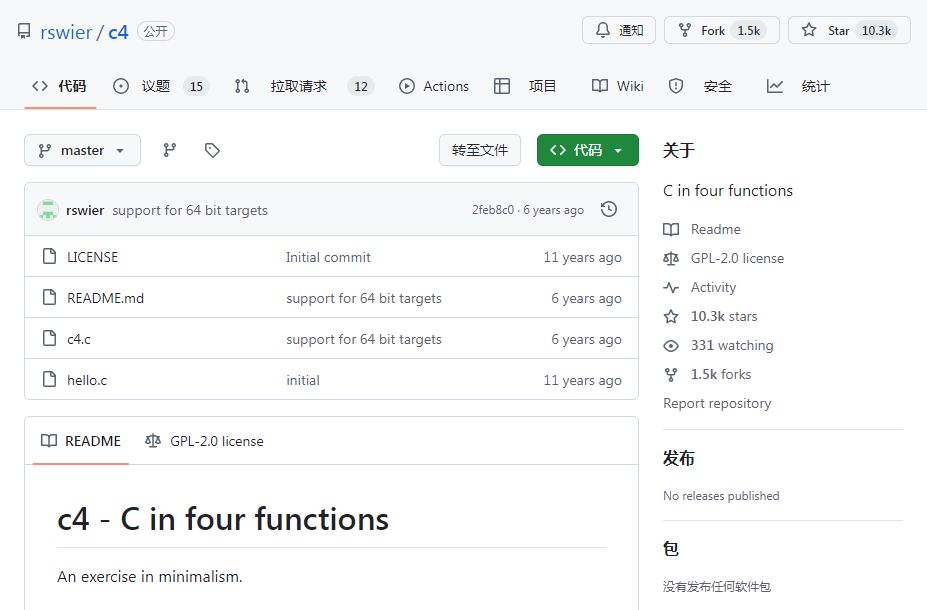
Task: Open the c4.c file
Action: click(79, 339)
